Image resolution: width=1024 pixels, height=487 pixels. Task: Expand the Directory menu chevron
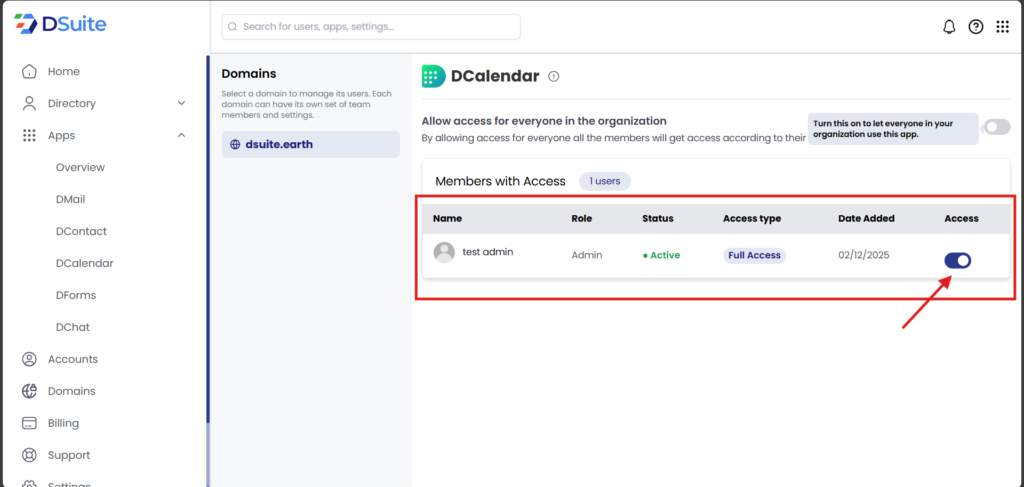pos(181,103)
